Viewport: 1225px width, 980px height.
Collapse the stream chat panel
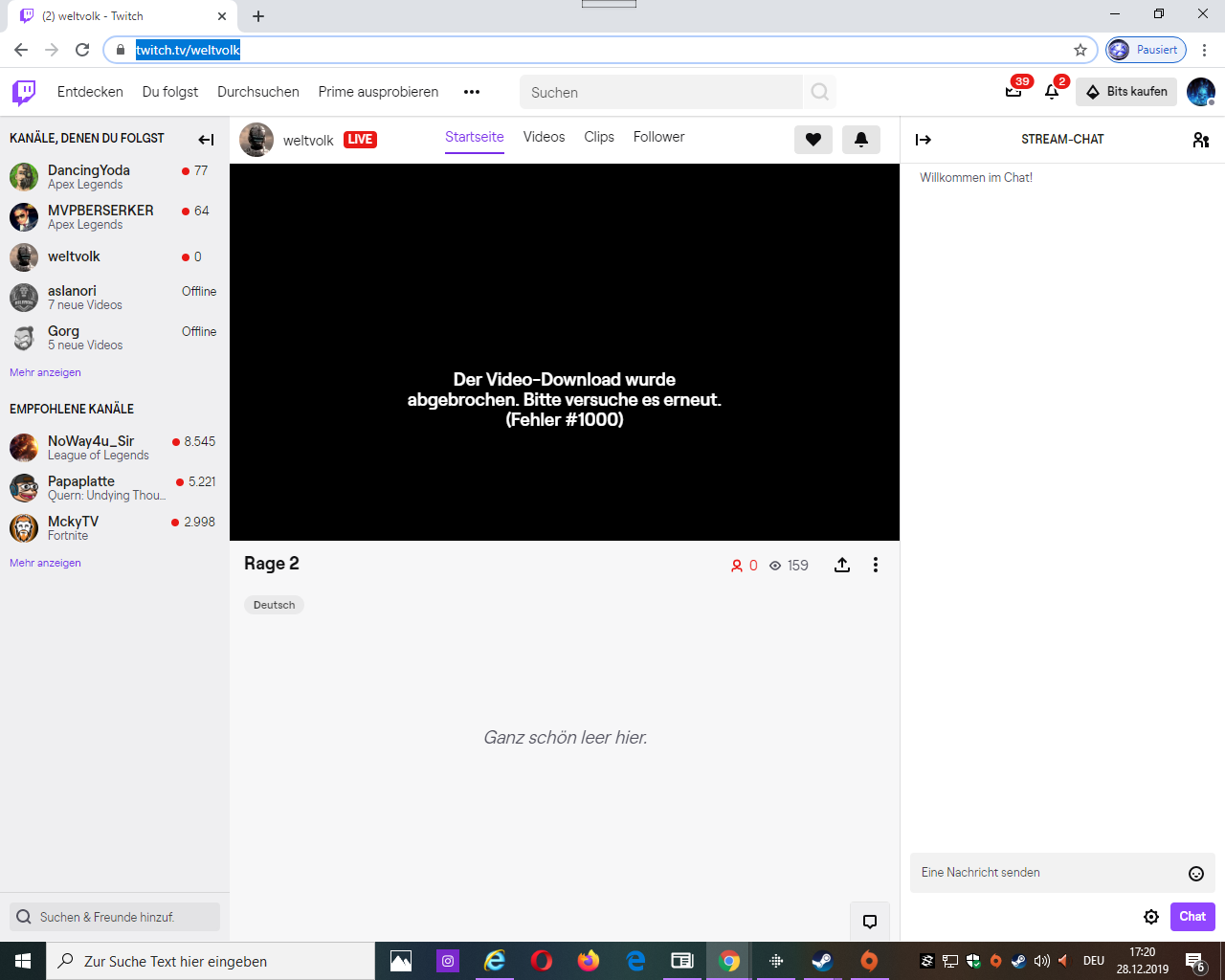pyautogui.click(x=924, y=140)
